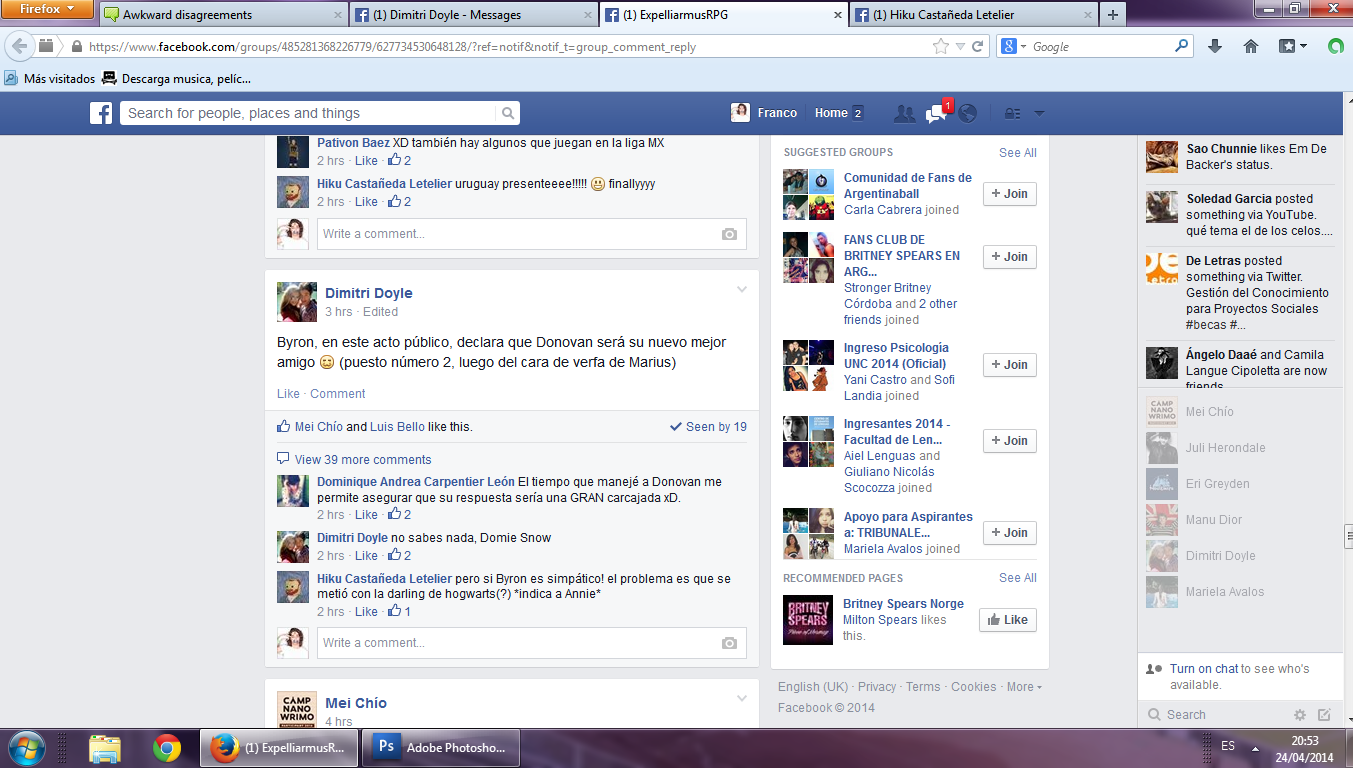Click the new message compose icon in chat

(x=1324, y=715)
